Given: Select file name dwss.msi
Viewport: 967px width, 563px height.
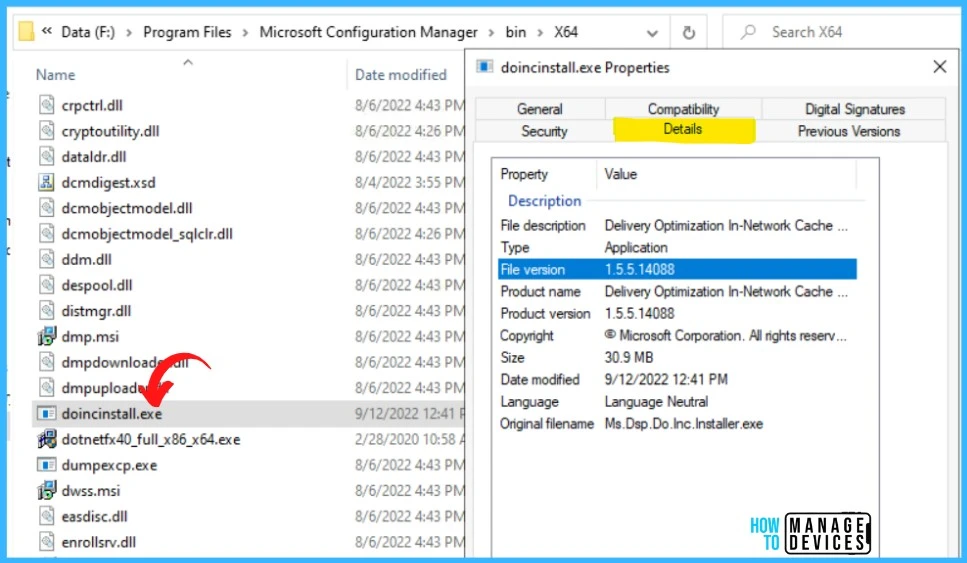Looking at the screenshot, I should 91,491.
